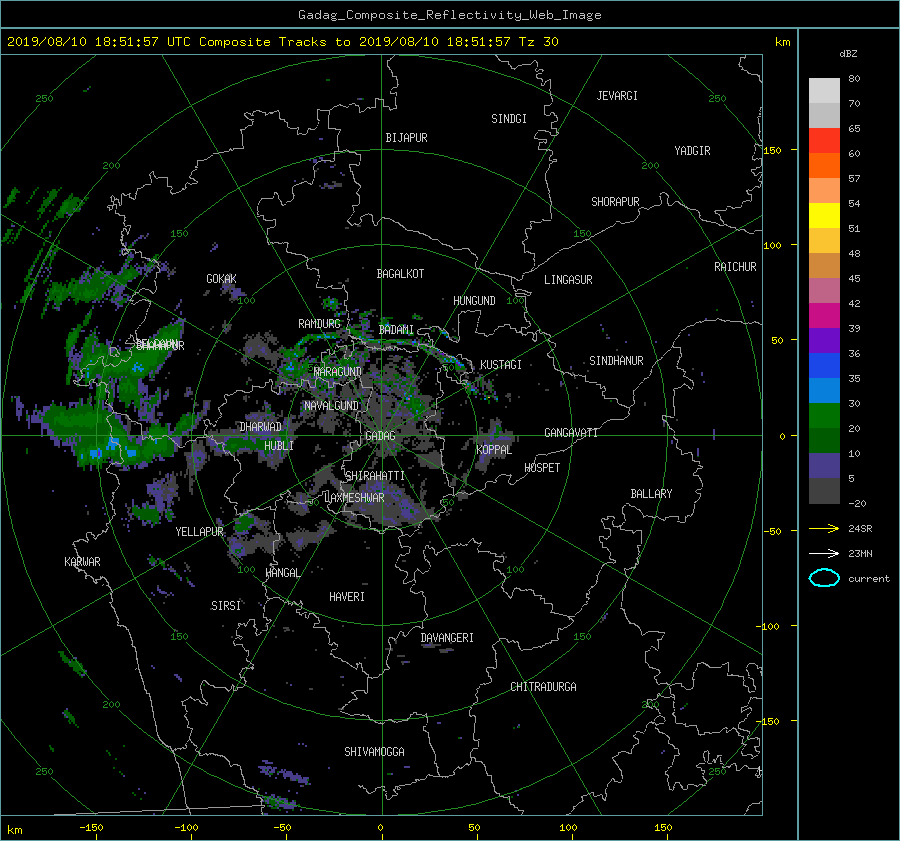The width and height of the screenshot is (900, 841).
Task: Click the LINGASUR city label
Action: [568, 280]
